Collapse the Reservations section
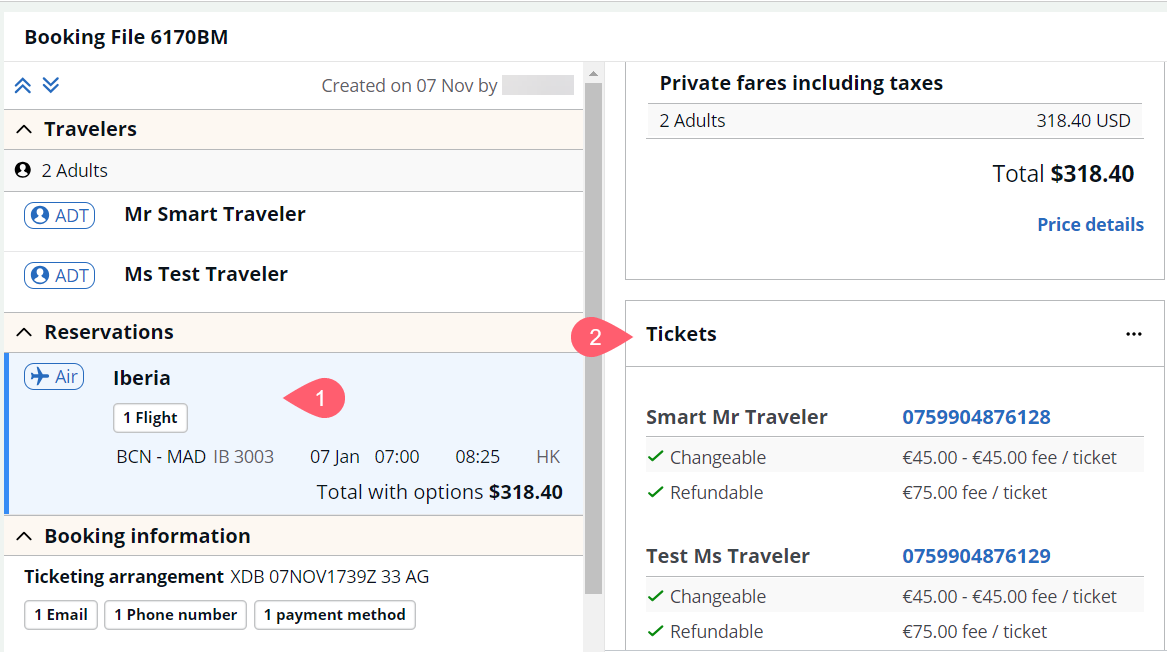This screenshot has height=652, width=1167. pos(25,333)
